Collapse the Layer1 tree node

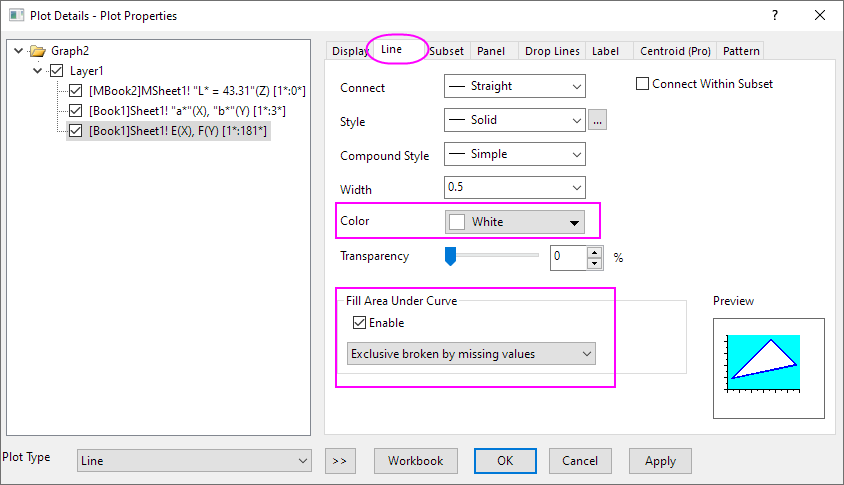38,71
